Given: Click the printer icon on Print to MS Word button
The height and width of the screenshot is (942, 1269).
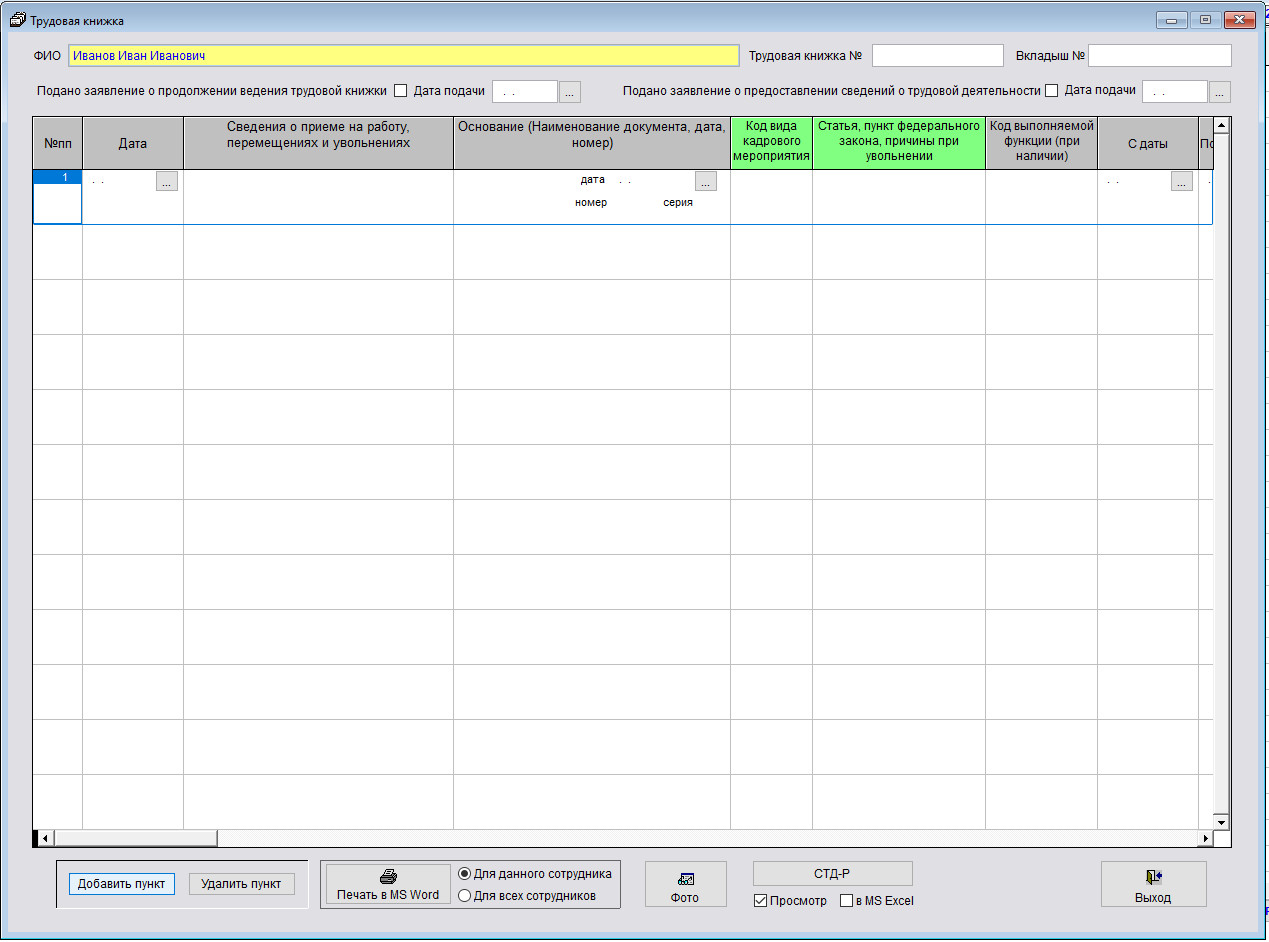Looking at the screenshot, I should [388, 877].
